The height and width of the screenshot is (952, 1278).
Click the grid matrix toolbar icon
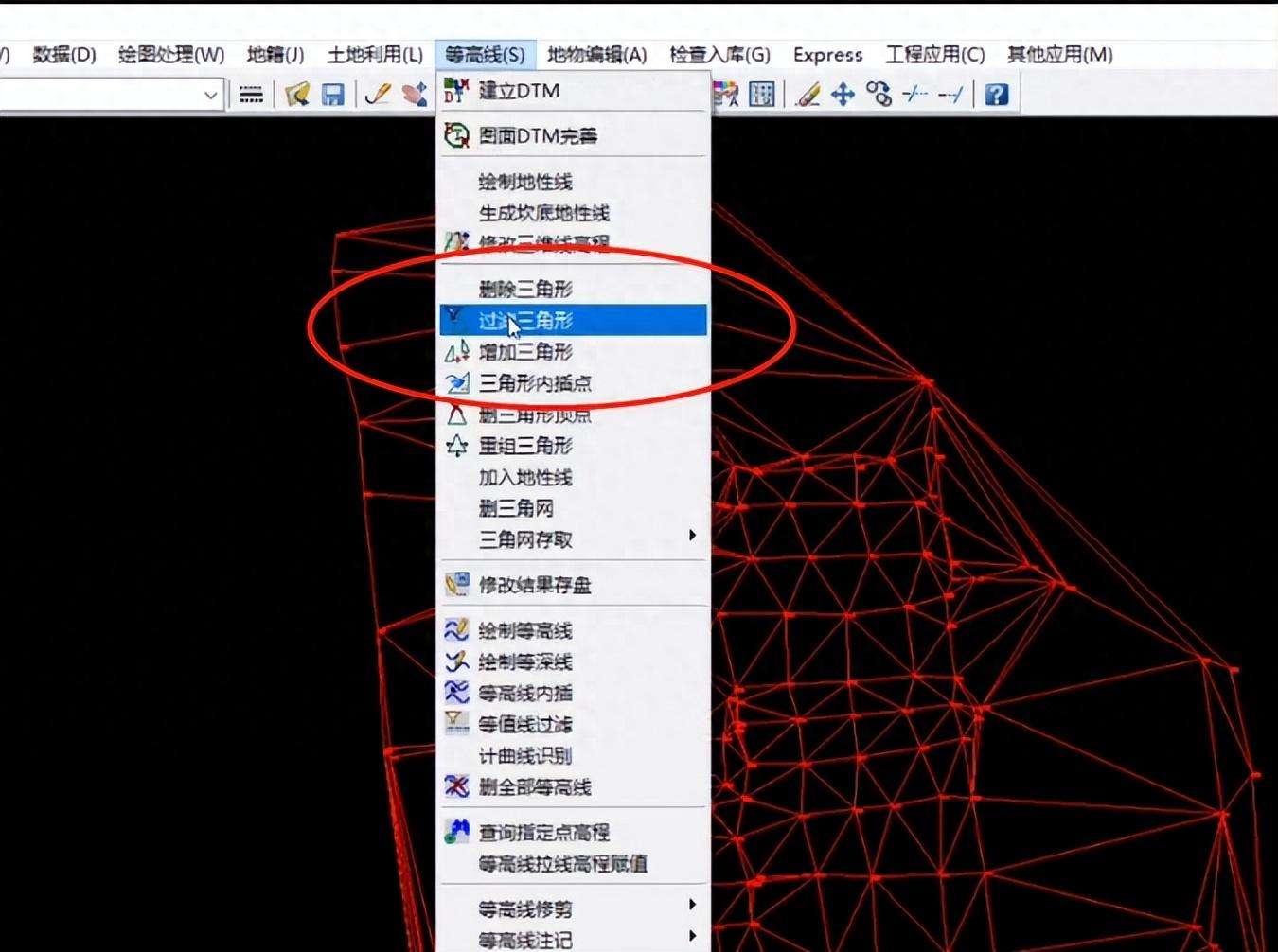tap(760, 95)
